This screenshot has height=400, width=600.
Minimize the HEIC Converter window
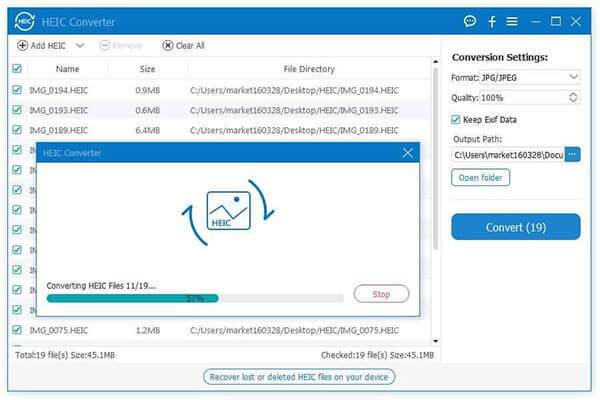[x=536, y=21]
